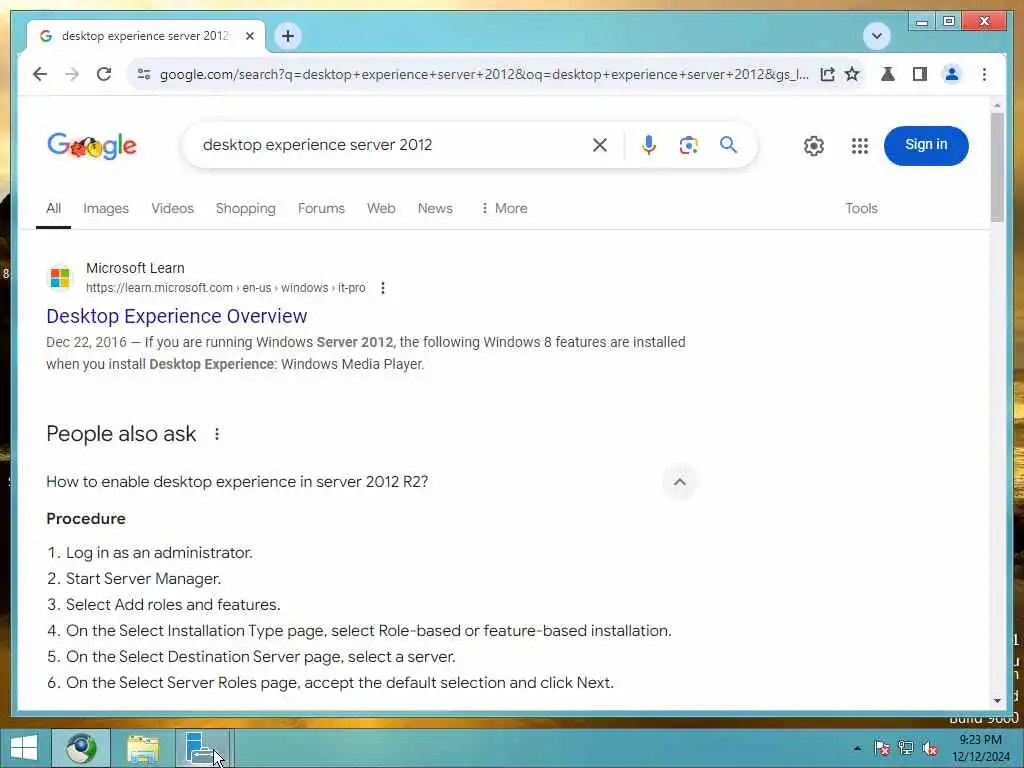Image resolution: width=1024 pixels, height=768 pixels.
Task: Click the network tray icon
Action: click(x=906, y=748)
